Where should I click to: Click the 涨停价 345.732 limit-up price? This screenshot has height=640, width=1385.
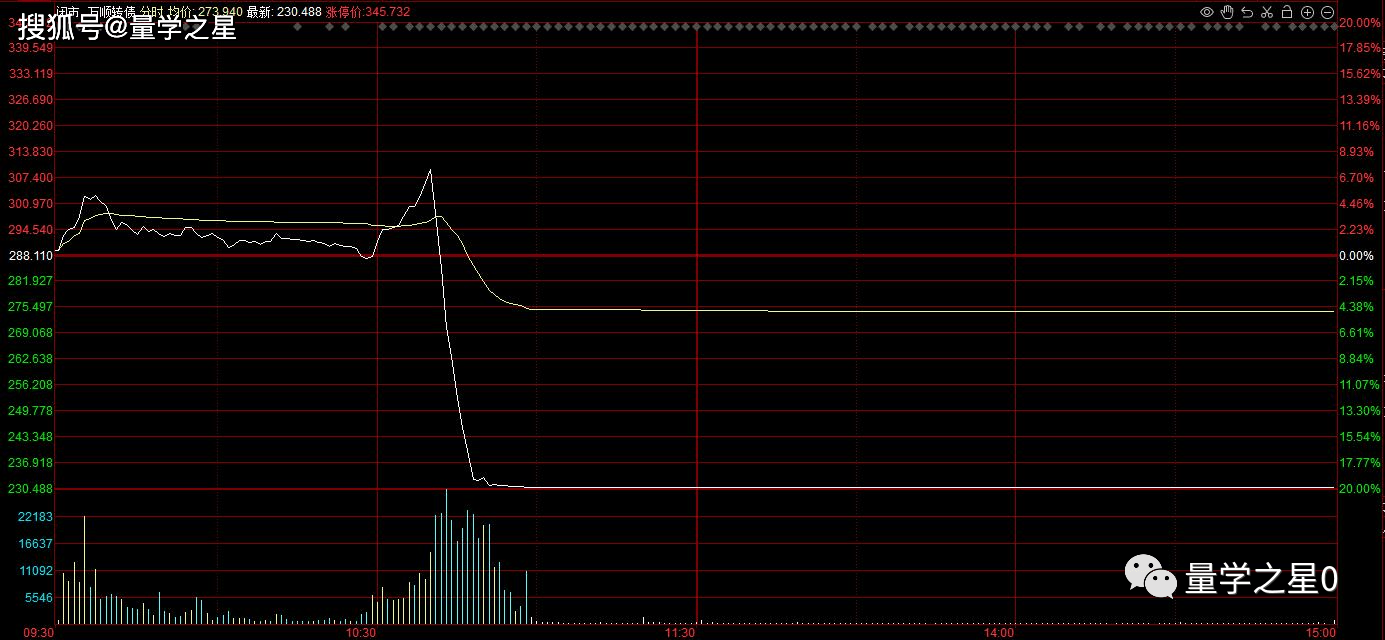tap(368, 12)
